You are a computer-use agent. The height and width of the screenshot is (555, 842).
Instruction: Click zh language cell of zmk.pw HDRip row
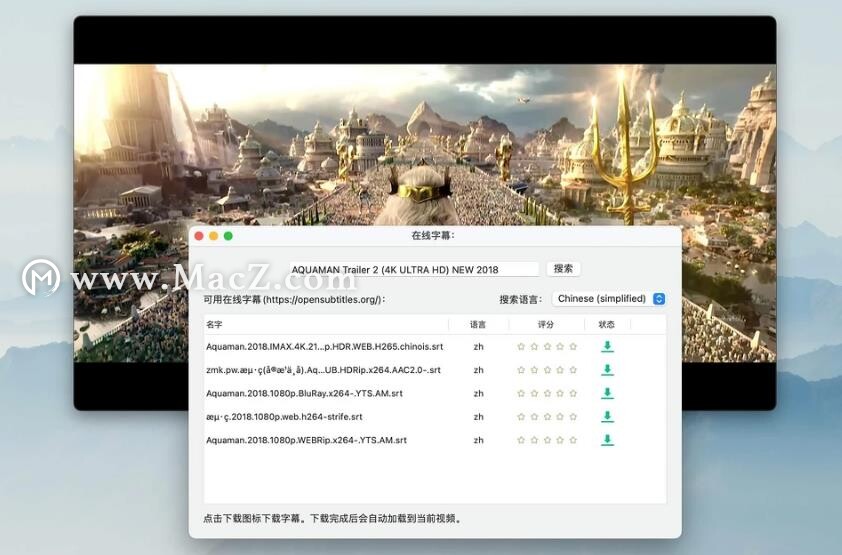click(478, 370)
